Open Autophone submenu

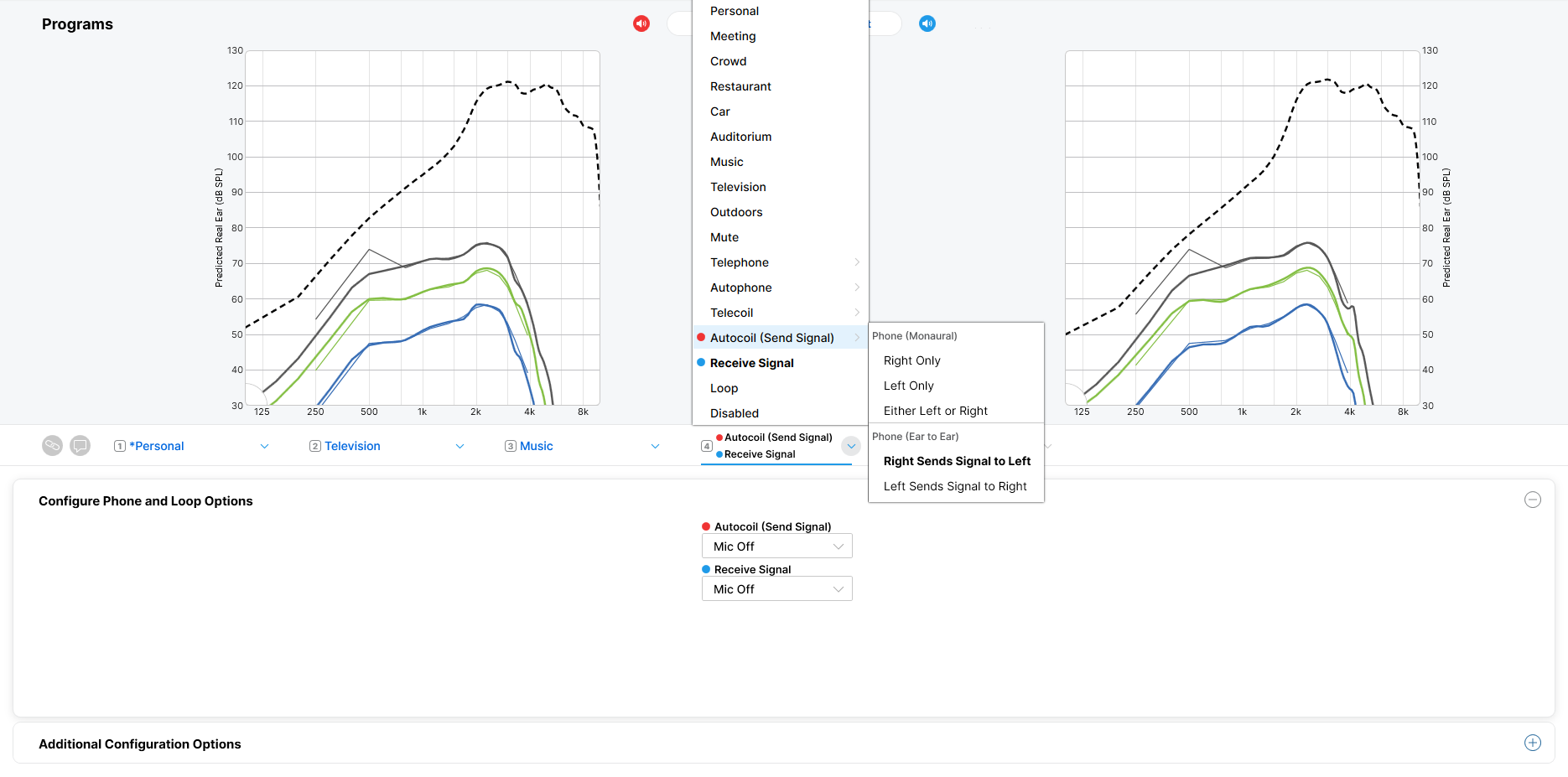(781, 287)
